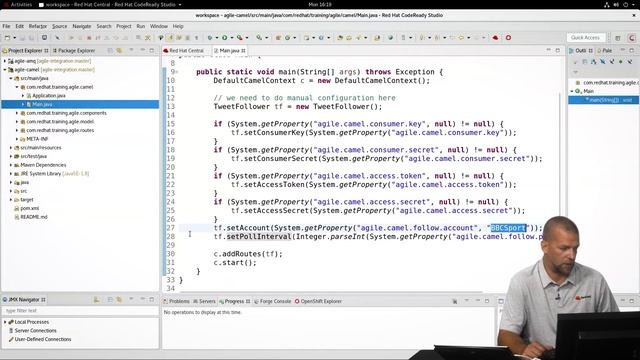Click the New file toolbar icon
Screen dimensions: 640x360
coord(7,38)
